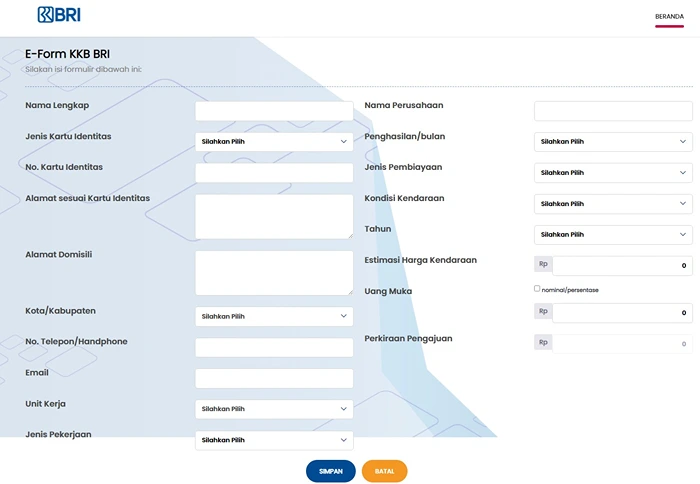Click the "E-Form KKB BRI" heading
Image resolution: width=700 pixels, height=484 pixels.
(x=67, y=54)
